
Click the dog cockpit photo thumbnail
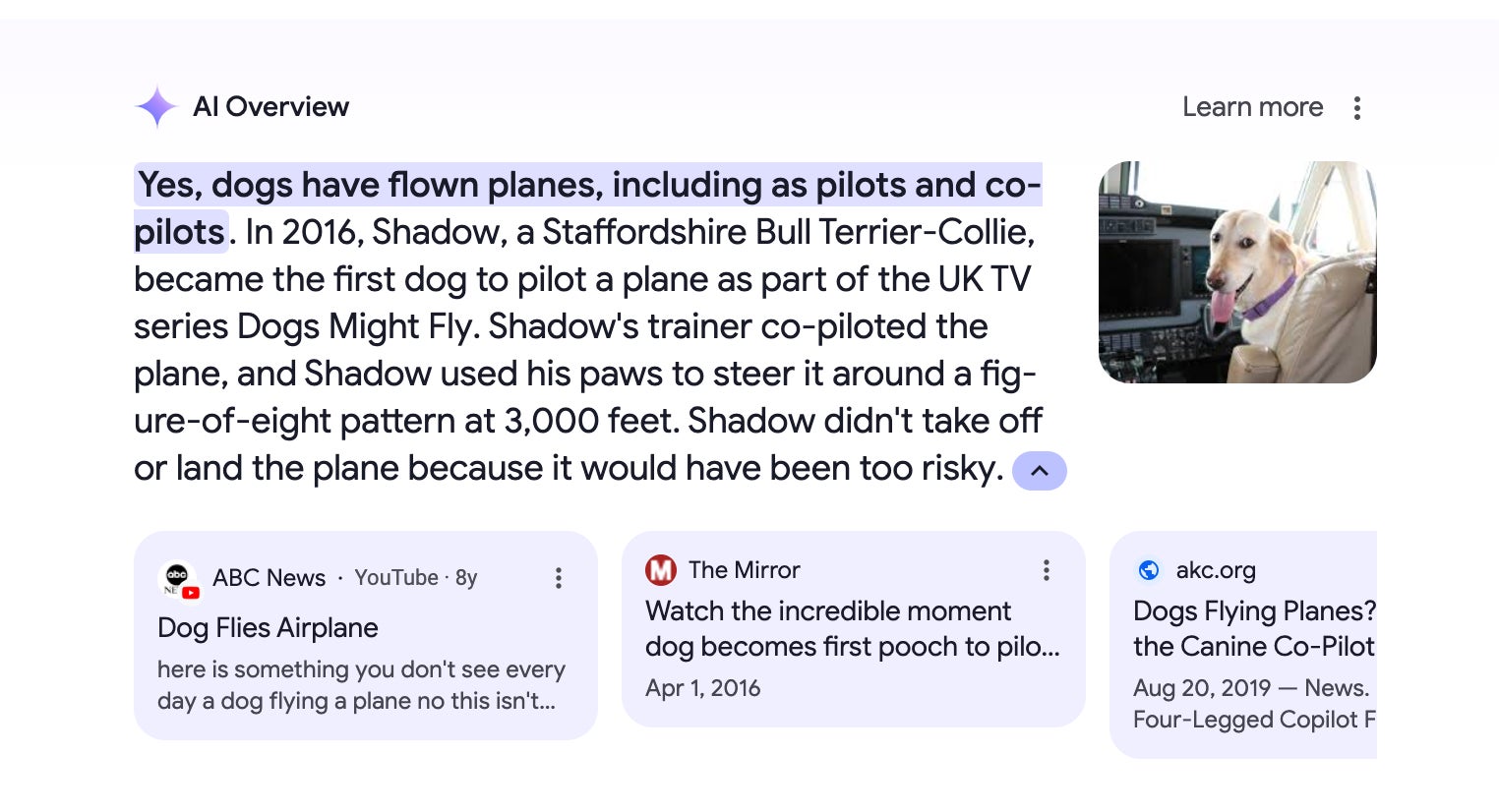click(1236, 271)
